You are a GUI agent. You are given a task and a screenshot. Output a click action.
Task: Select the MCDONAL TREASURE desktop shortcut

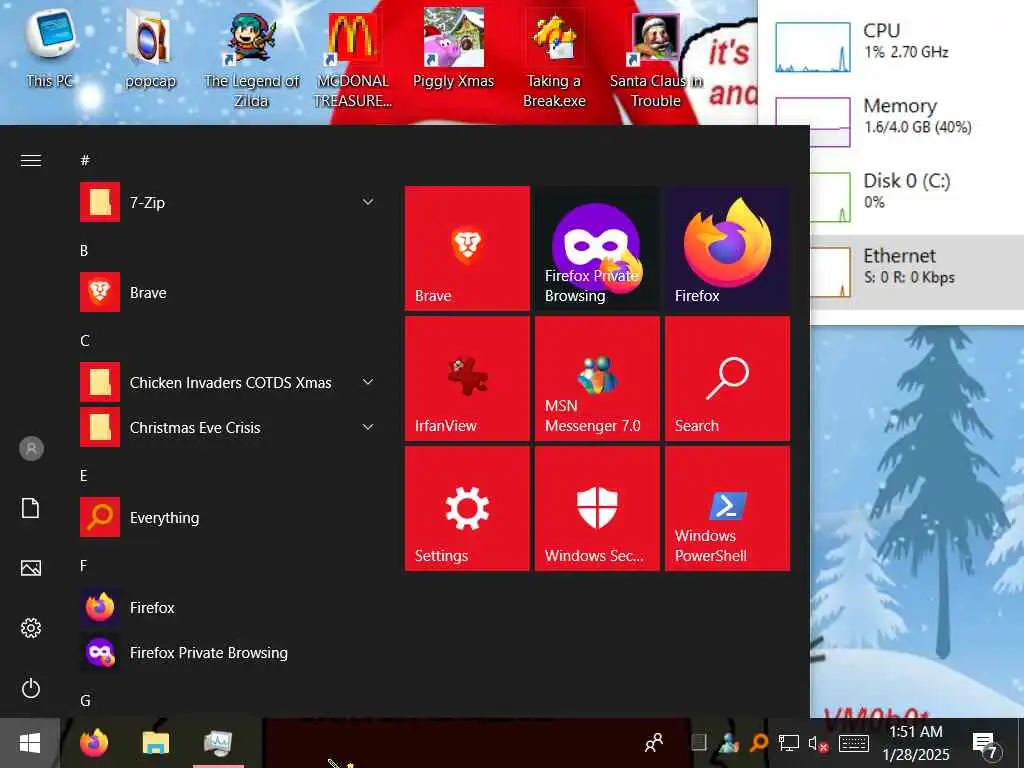[353, 59]
